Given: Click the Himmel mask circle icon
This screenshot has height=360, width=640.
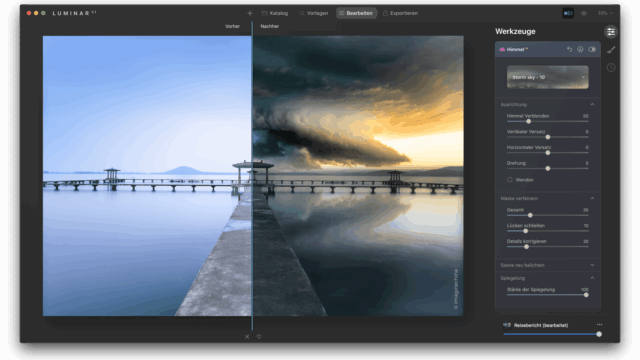Looking at the screenshot, I should (x=580, y=49).
